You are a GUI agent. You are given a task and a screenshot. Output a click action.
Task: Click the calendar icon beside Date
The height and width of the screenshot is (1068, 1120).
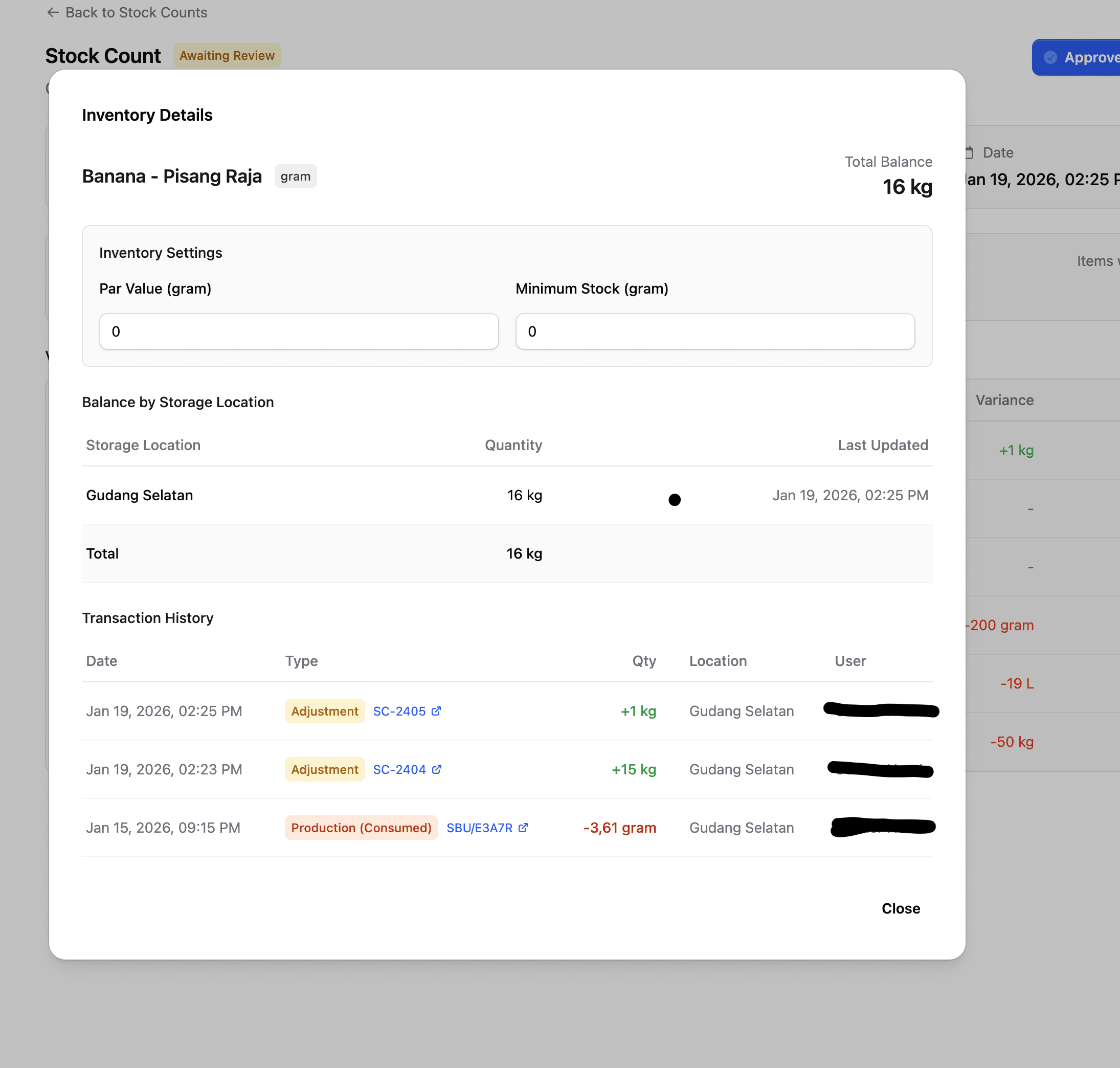(x=969, y=152)
